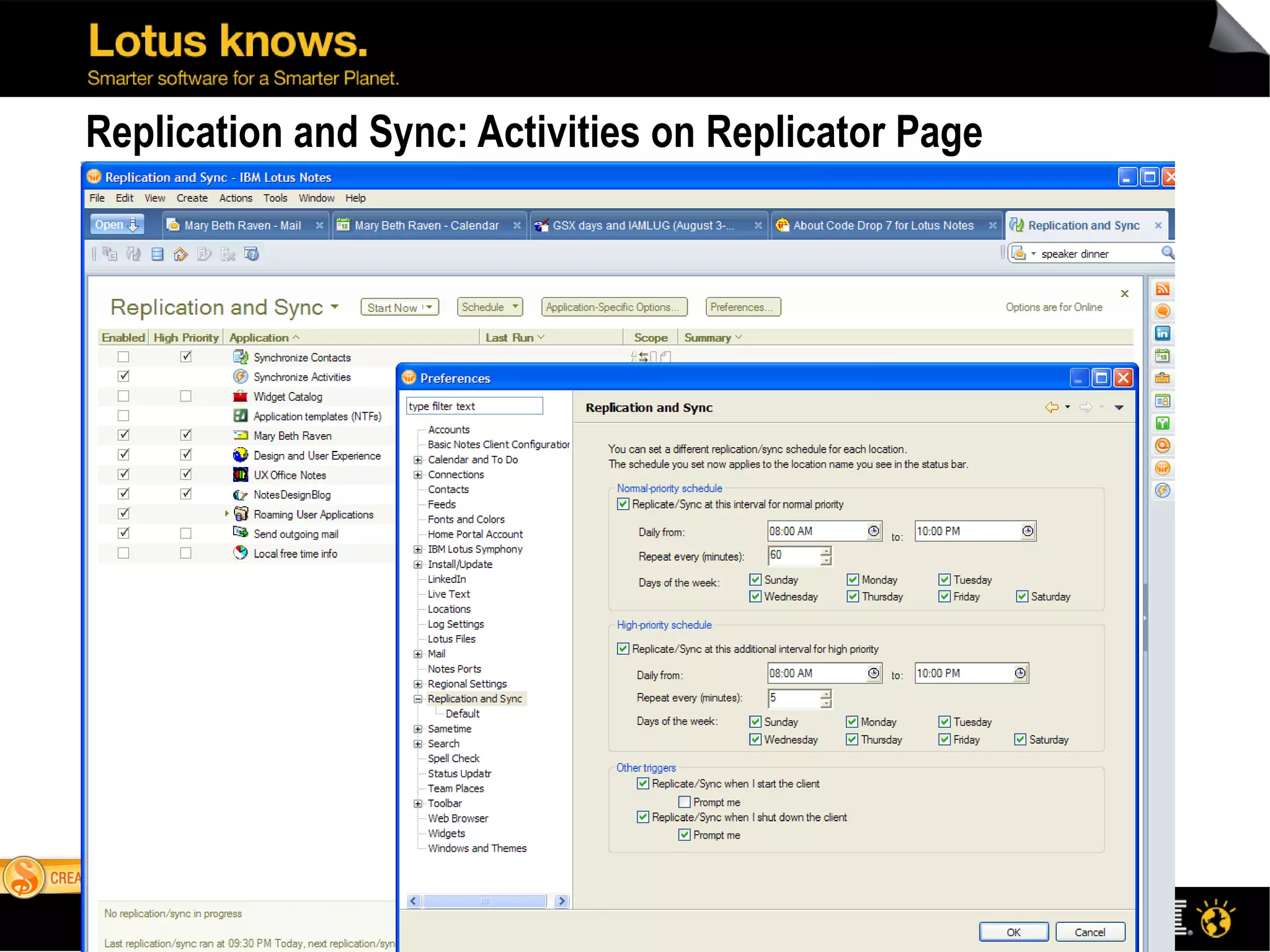The width and height of the screenshot is (1270, 952).
Task: Click Cancel in Preferences dialog
Action: tap(1090, 932)
